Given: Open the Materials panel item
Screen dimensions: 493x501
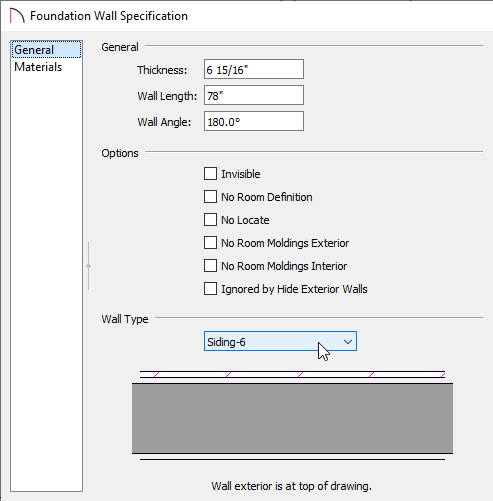Looking at the screenshot, I should coord(38,67).
